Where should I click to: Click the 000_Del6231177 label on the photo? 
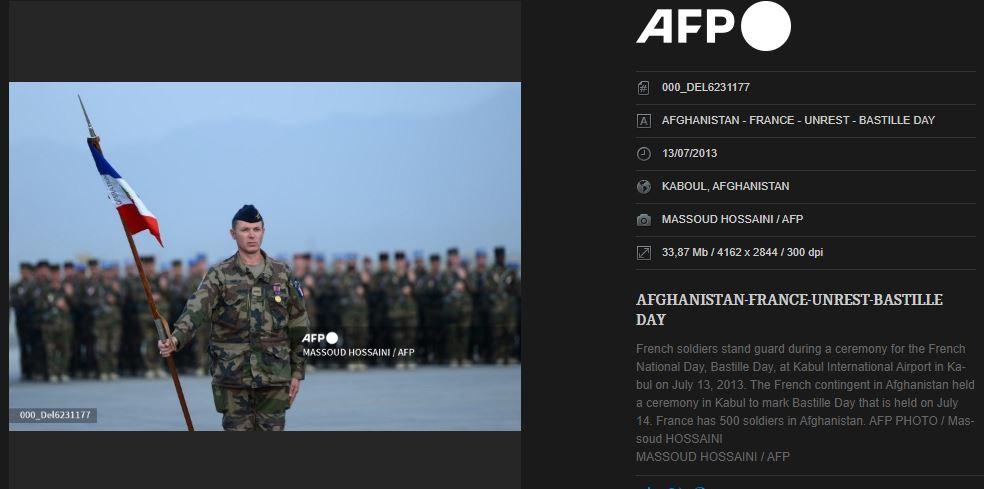pos(55,415)
